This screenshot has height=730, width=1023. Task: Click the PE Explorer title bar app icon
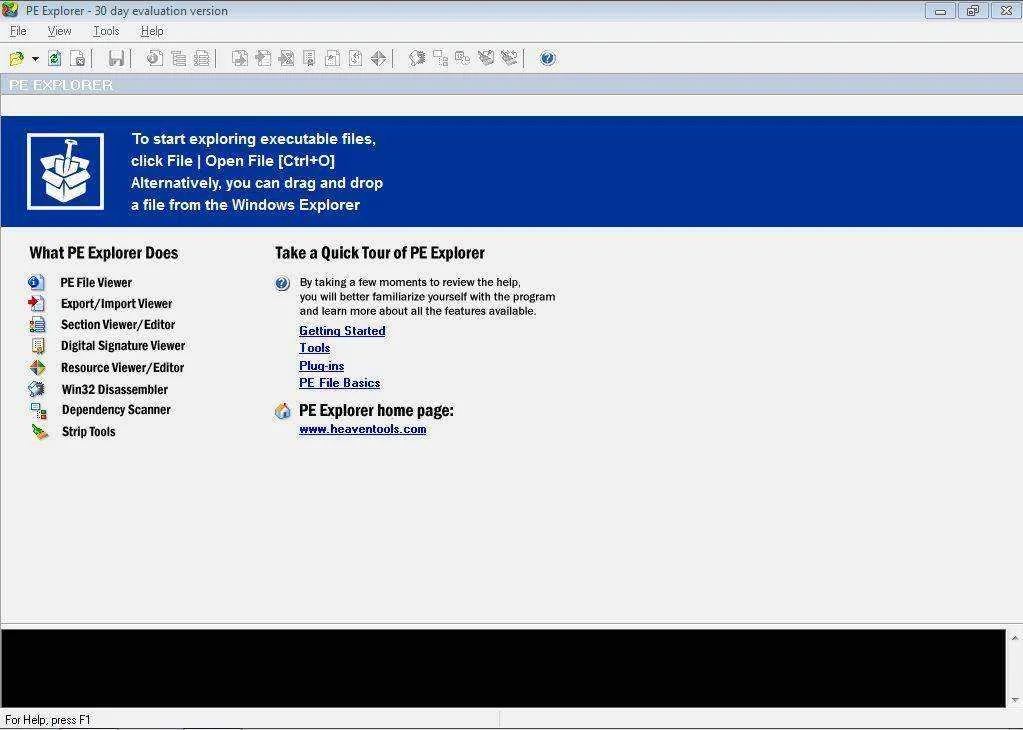10,10
